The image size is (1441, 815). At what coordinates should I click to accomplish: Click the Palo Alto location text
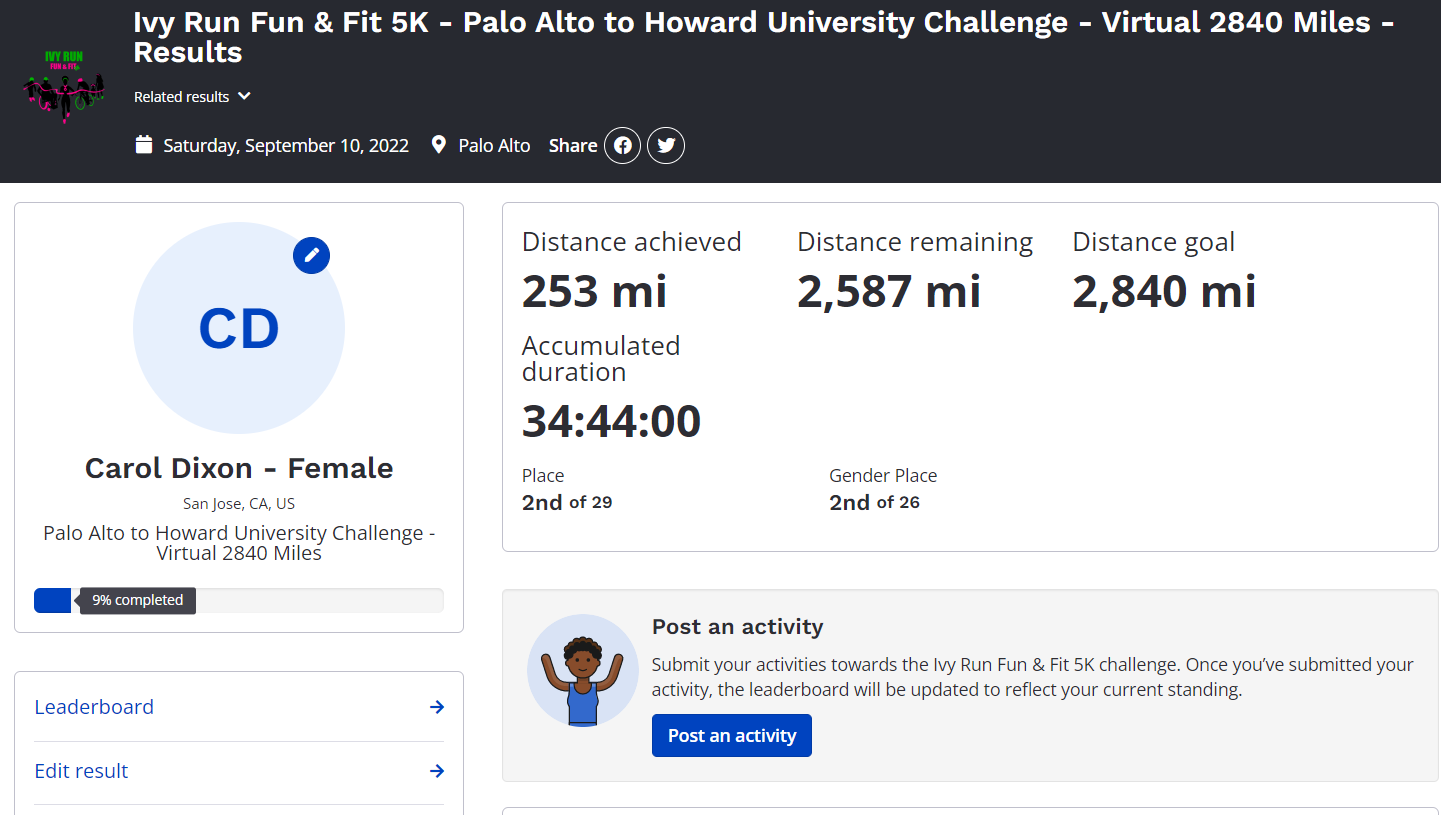pos(494,145)
